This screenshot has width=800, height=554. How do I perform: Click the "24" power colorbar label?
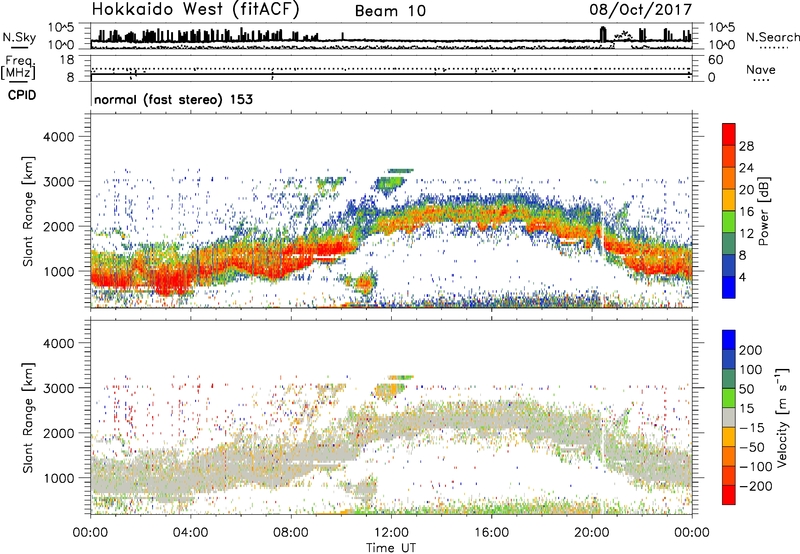click(x=746, y=168)
